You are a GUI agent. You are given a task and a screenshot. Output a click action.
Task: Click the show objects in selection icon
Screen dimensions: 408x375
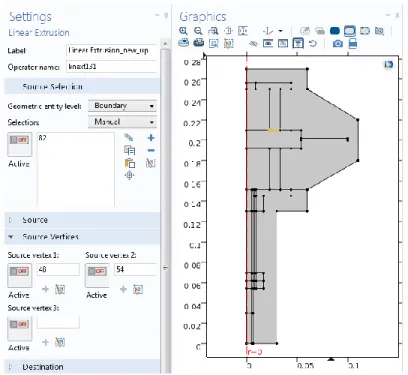coord(268,43)
